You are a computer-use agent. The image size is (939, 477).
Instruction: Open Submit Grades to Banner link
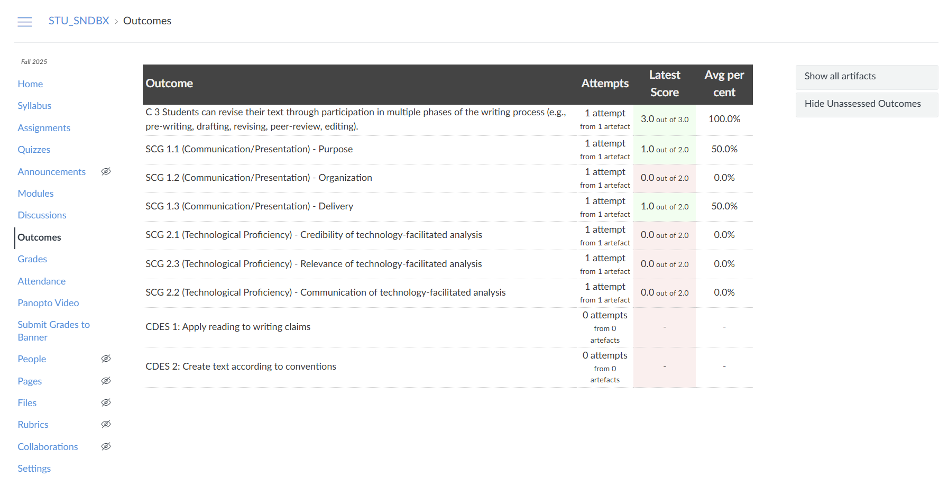coord(53,331)
